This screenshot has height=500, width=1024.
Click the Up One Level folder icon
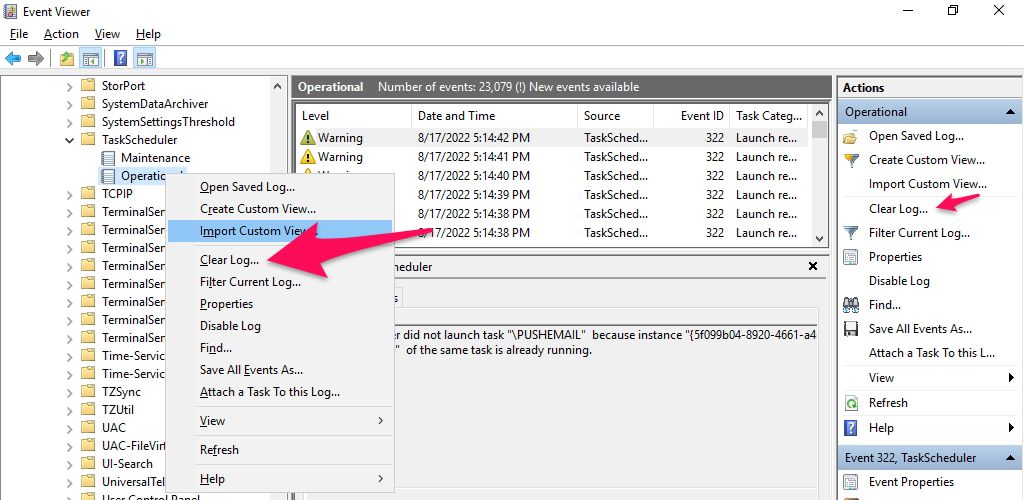(66, 58)
